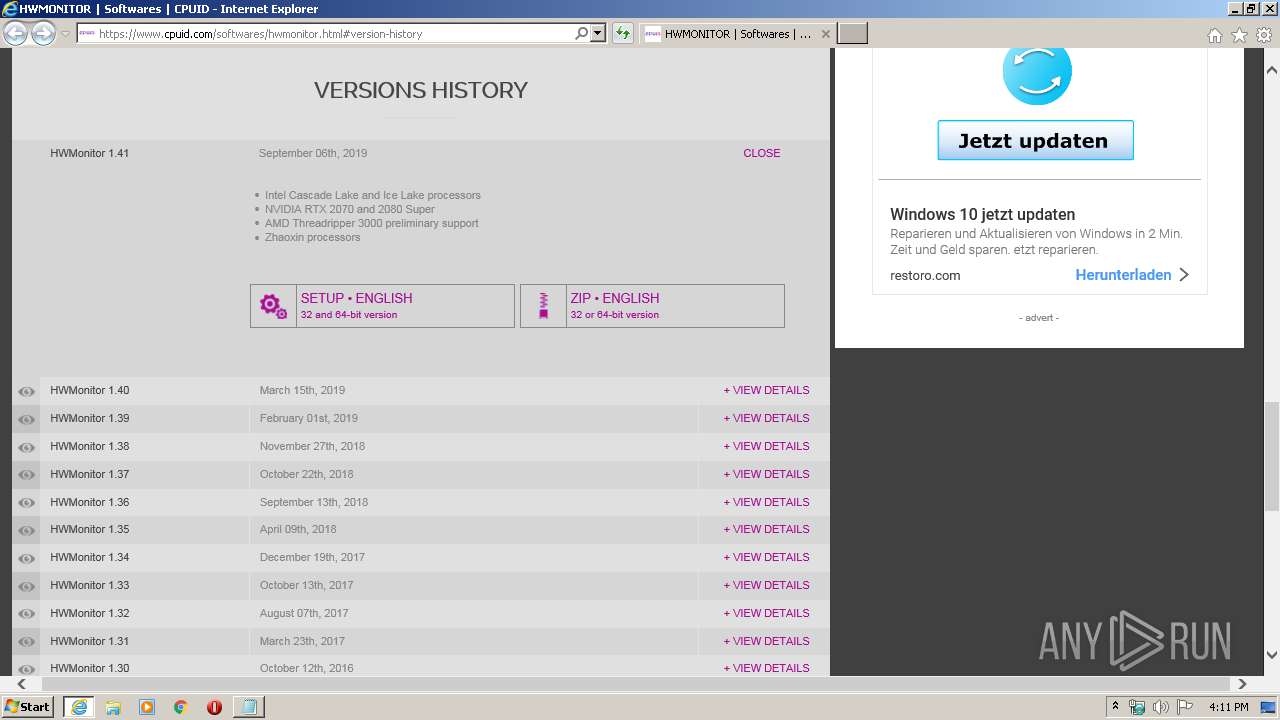
Task: Click the Jetzt updaten advert button
Action: tap(1035, 140)
